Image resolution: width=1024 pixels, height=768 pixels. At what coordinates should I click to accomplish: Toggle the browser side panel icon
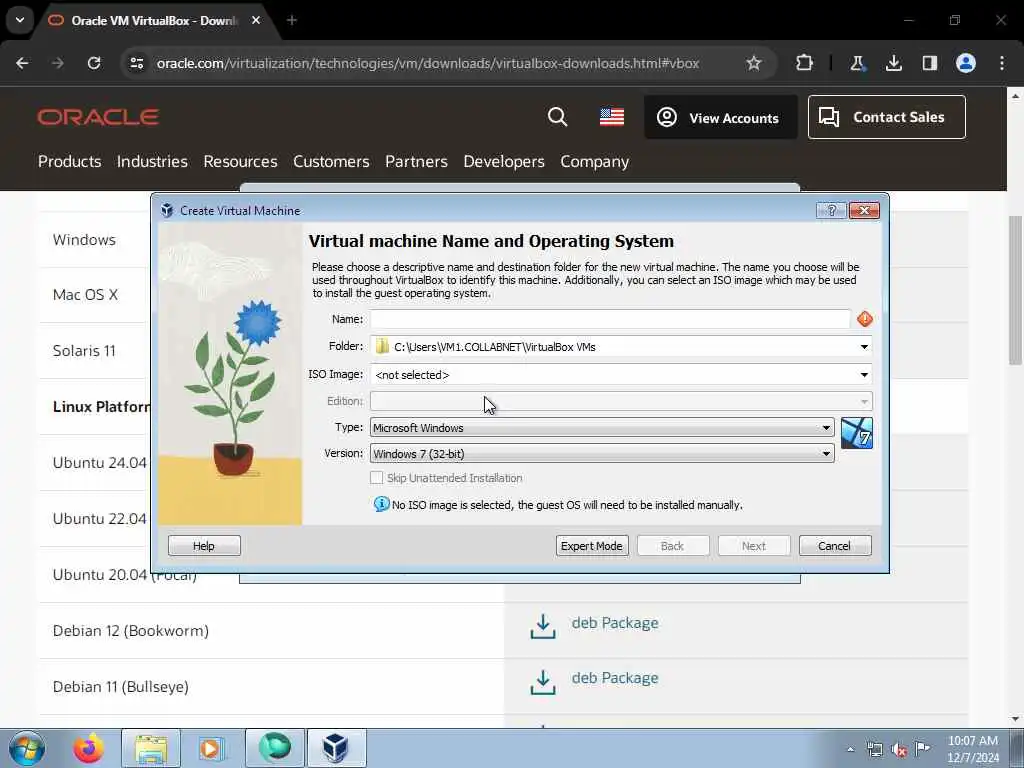coord(929,63)
